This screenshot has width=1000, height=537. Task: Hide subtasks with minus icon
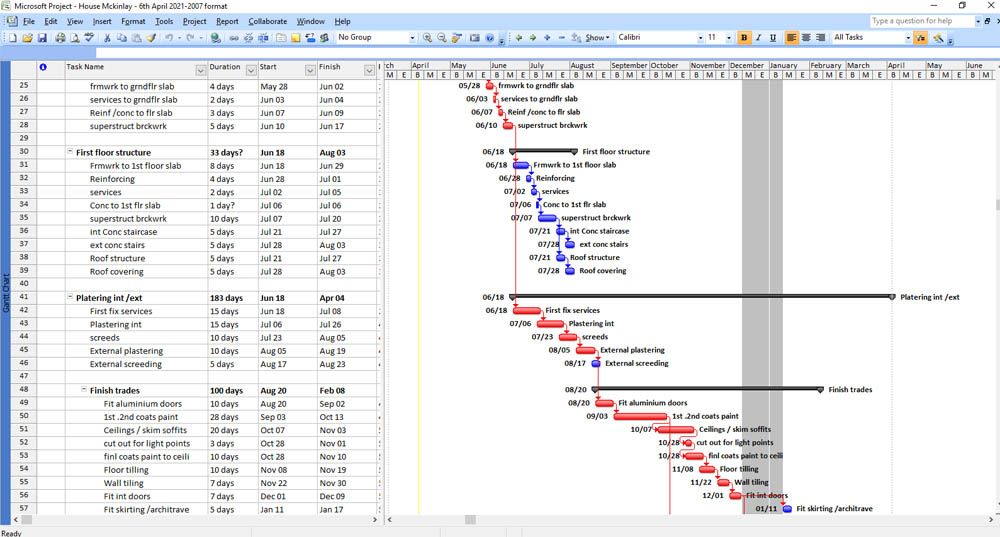click(562, 38)
